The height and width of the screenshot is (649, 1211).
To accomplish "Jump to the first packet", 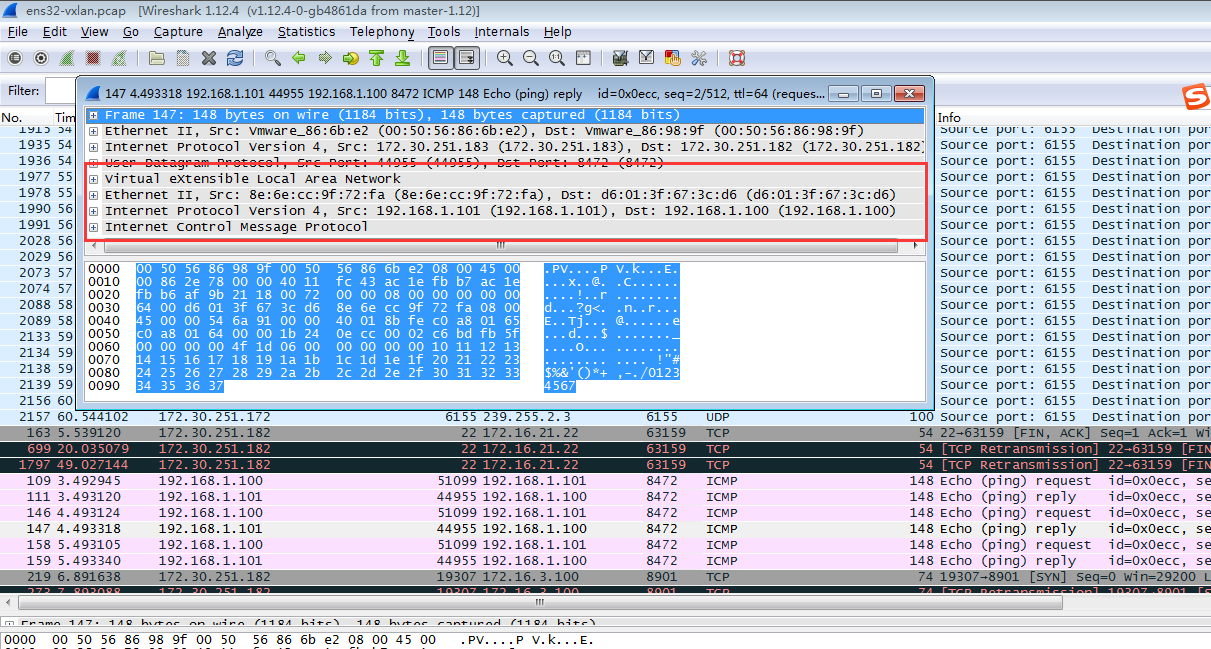I will (x=377, y=58).
